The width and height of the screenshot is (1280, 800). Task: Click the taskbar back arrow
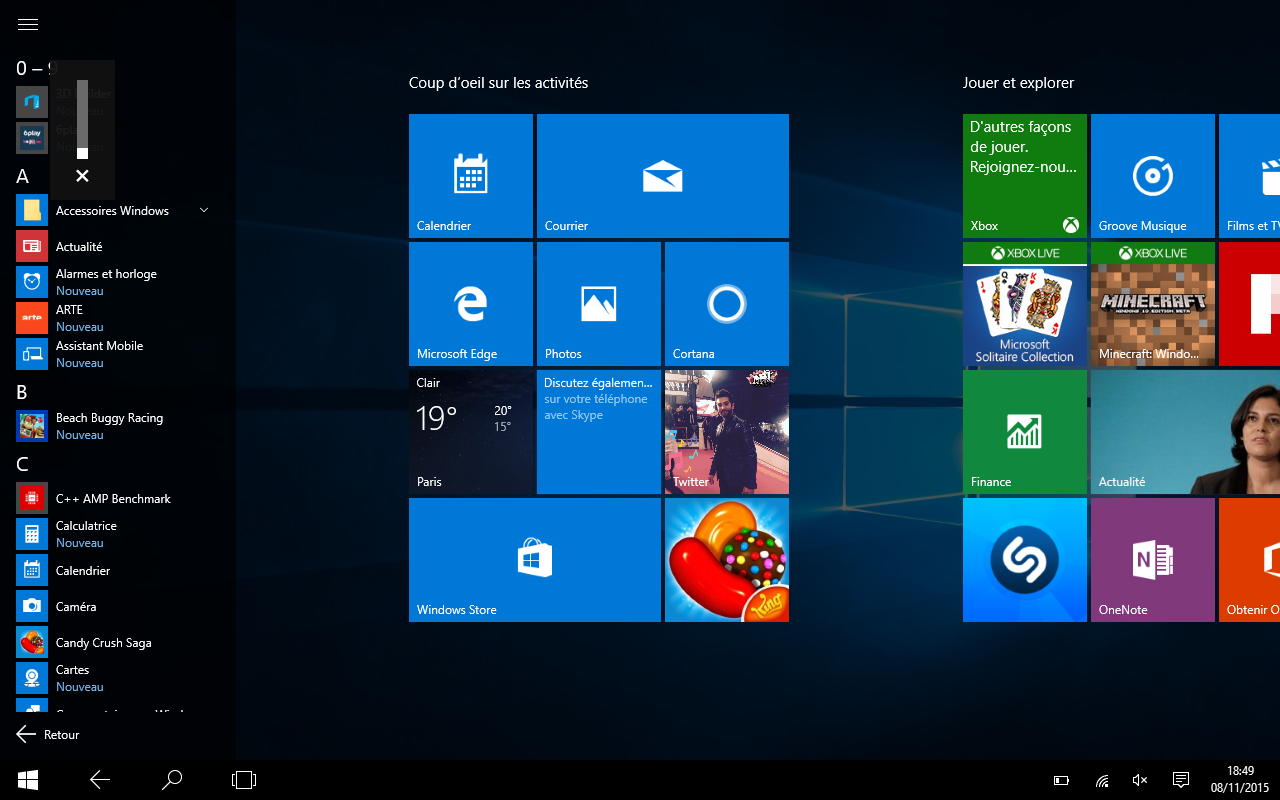click(100, 780)
